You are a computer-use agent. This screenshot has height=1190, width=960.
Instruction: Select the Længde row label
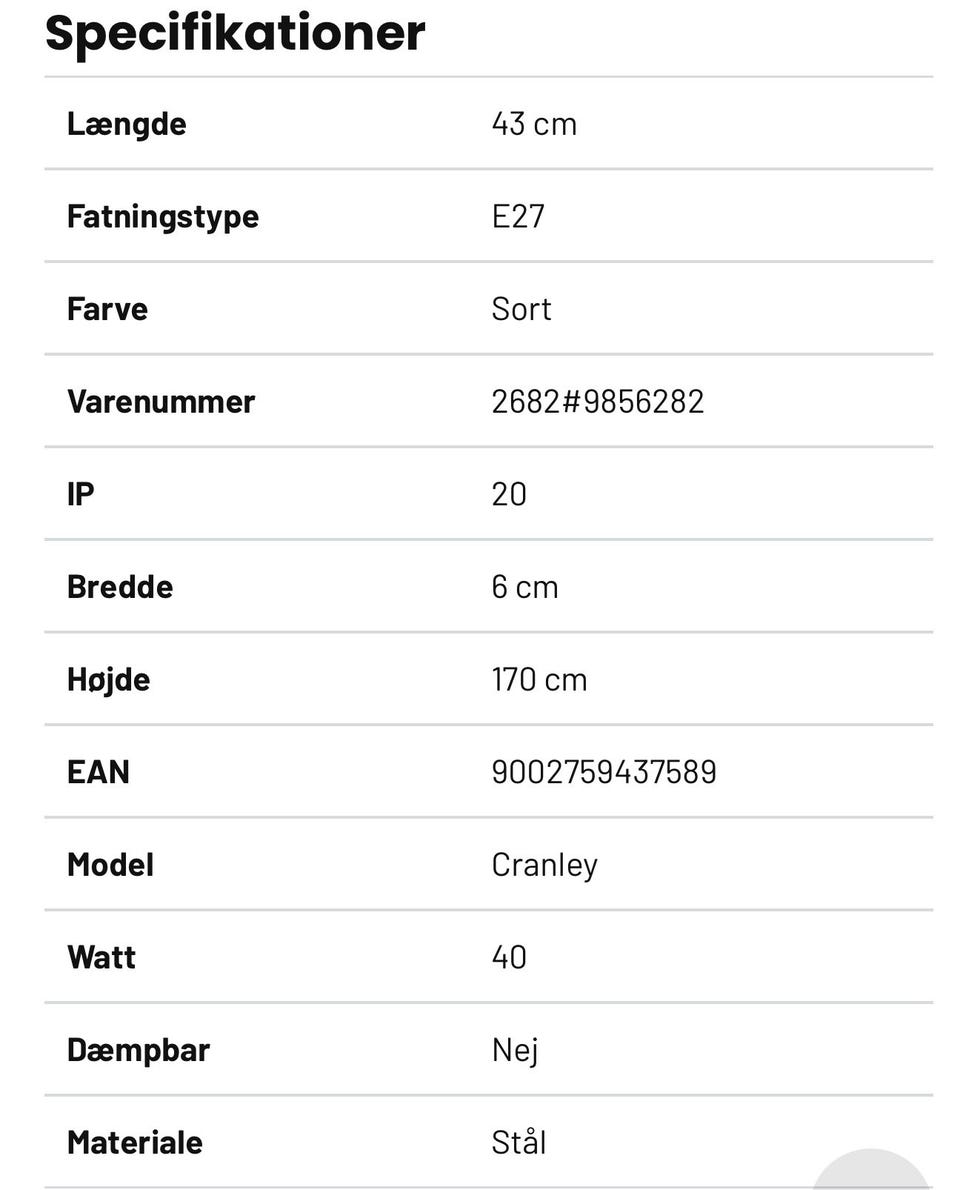(x=127, y=124)
